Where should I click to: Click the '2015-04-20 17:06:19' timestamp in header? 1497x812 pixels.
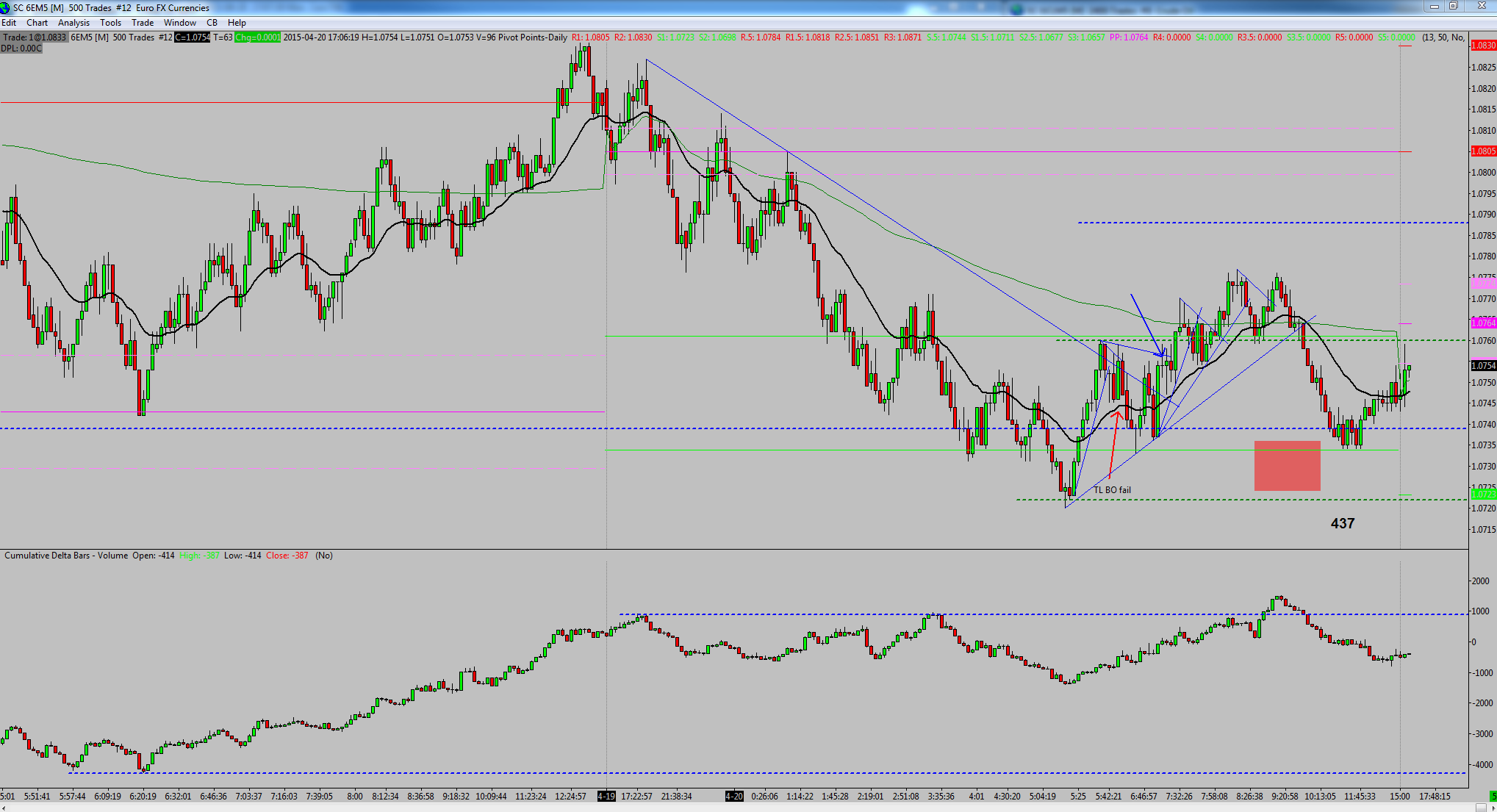(321, 37)
